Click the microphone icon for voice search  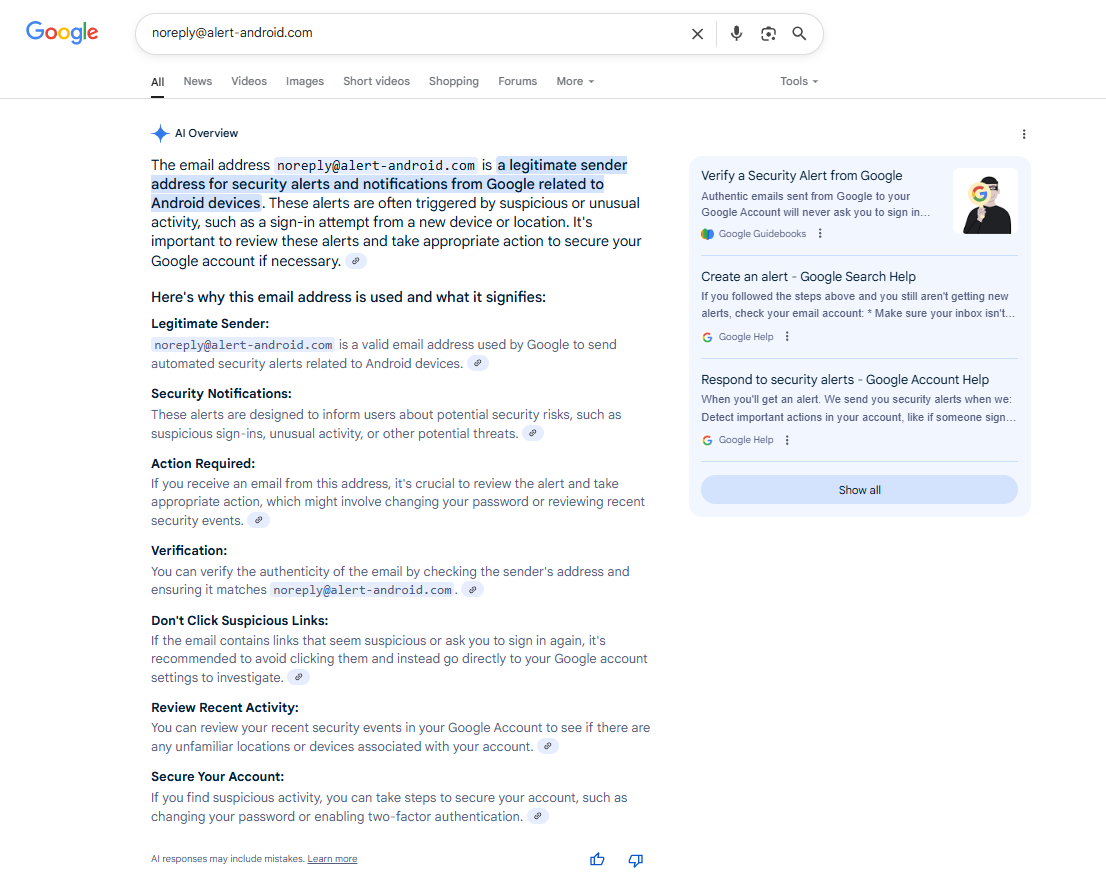[737, 33]
